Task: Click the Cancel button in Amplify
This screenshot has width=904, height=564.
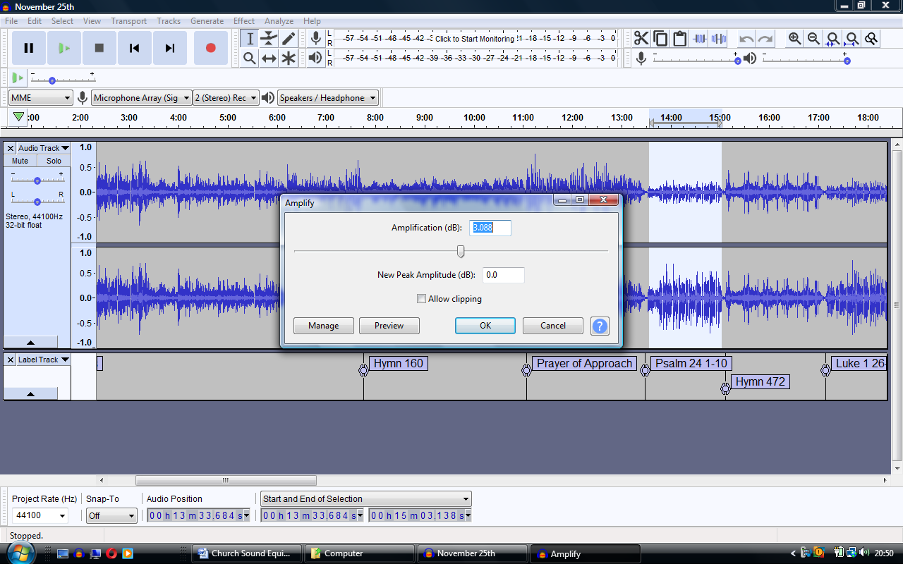Action: click(x=553, y=326)
